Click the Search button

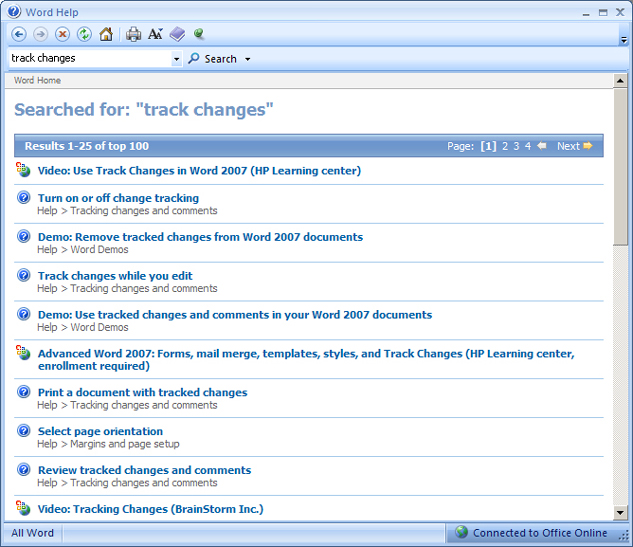[x=213, y=59]
